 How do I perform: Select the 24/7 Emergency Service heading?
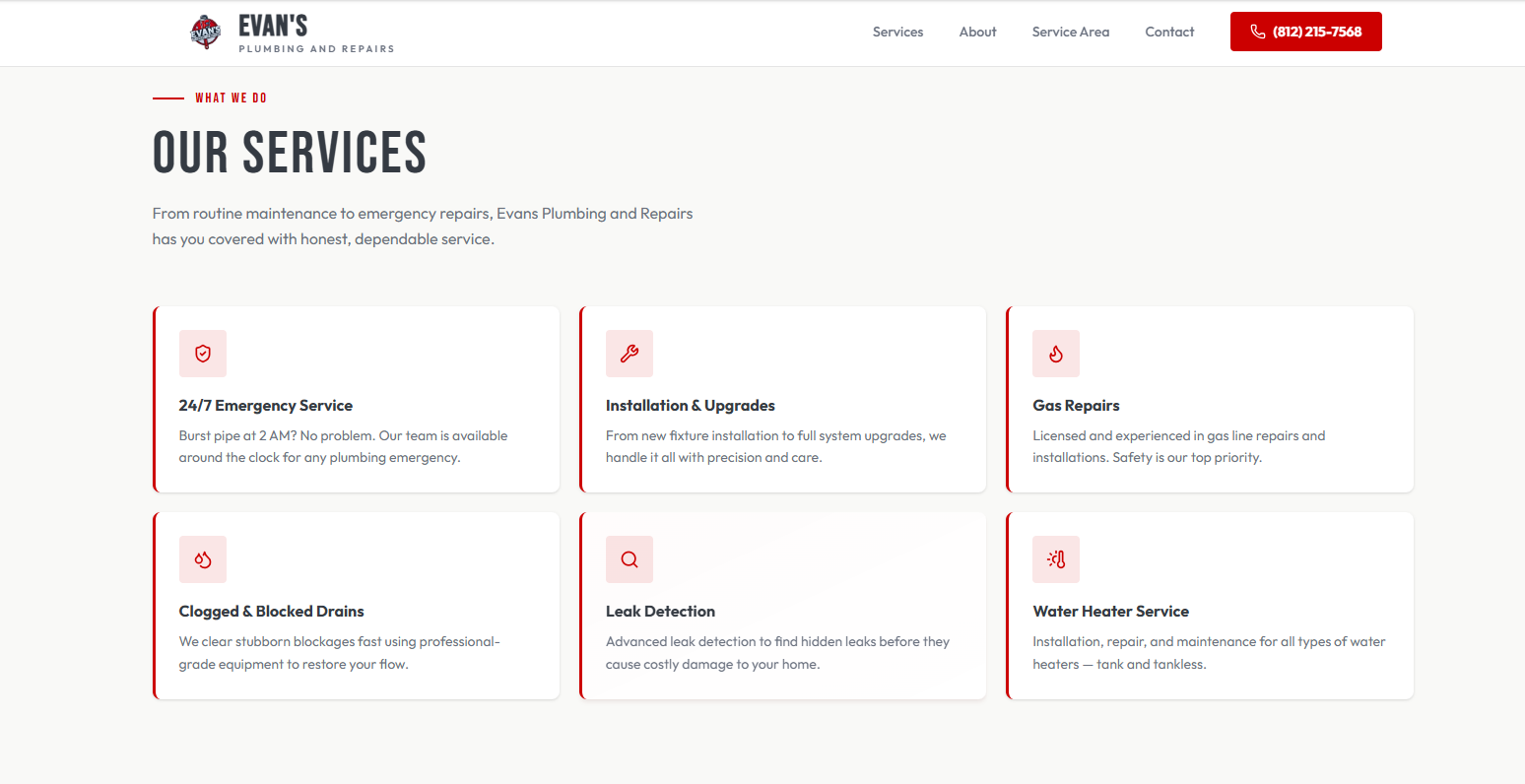click(265, 406)
